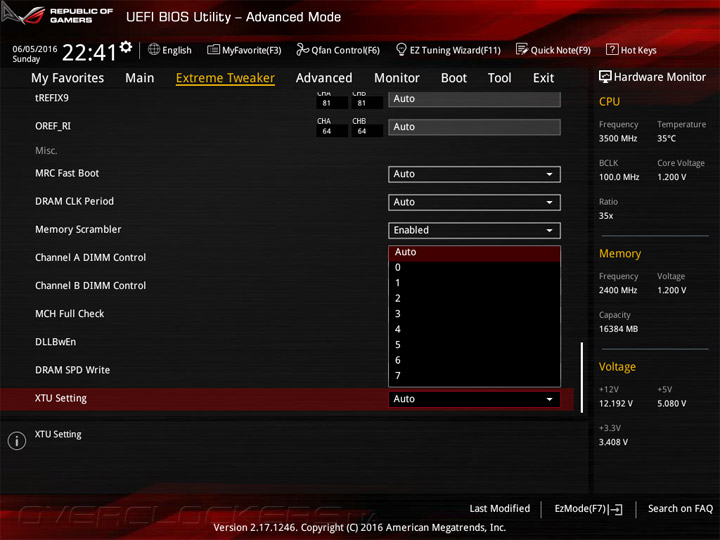The width and height of the screenshot is (720, 540).
Task: Click the tREFIX9 Auto input field
Action: click(474, 99)
